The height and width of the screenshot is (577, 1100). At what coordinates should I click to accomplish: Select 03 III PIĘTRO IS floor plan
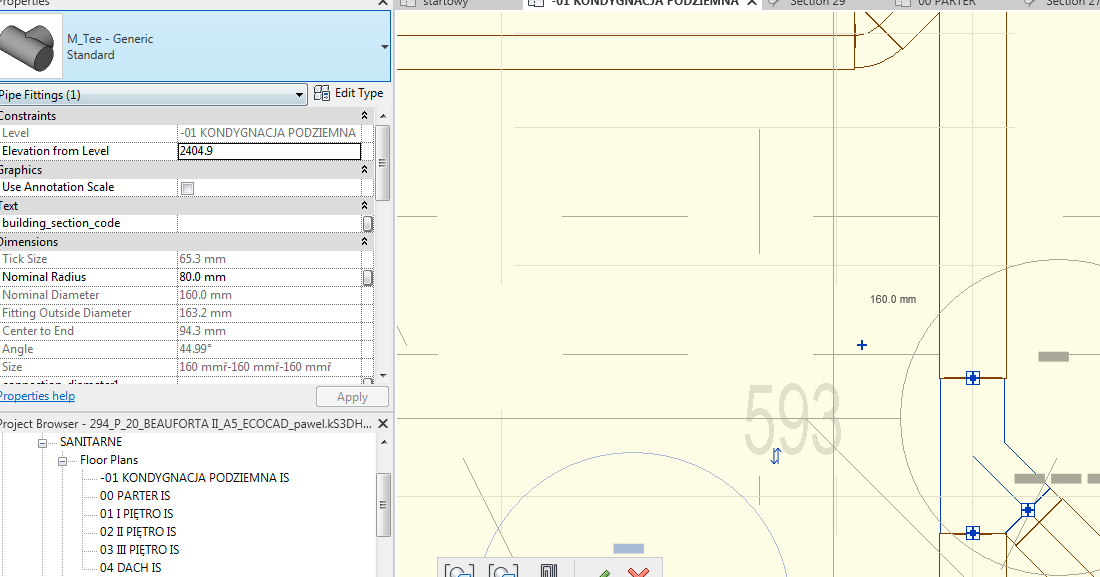coord(139,550)
